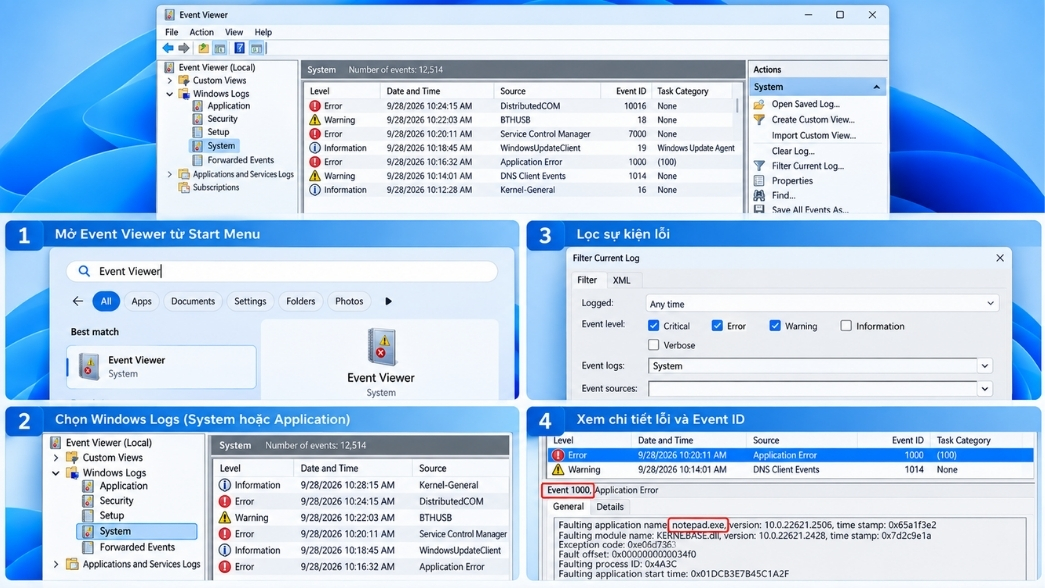Sort by Event ID column in top window
The image size is (1045, 588).
pos(630,91)
